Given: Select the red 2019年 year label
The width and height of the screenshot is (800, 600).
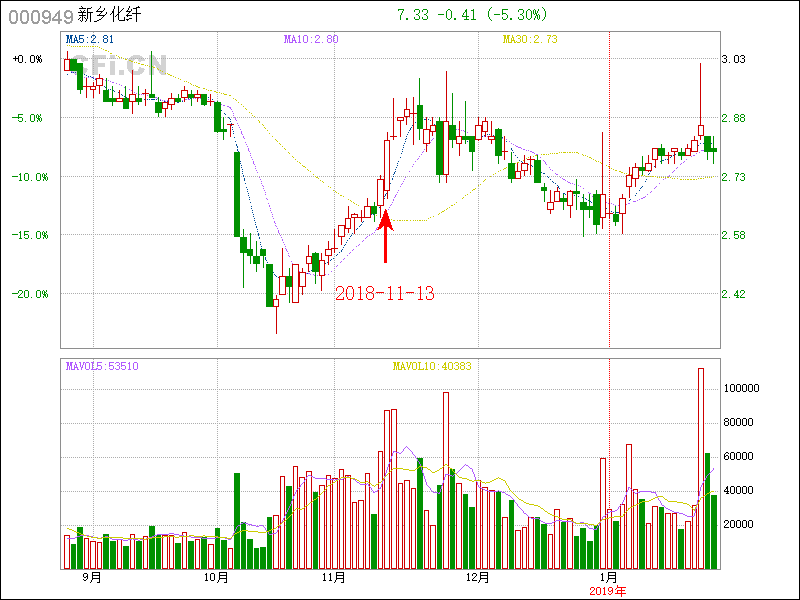Looking at the screenshot, I should [x=607, y=591].
